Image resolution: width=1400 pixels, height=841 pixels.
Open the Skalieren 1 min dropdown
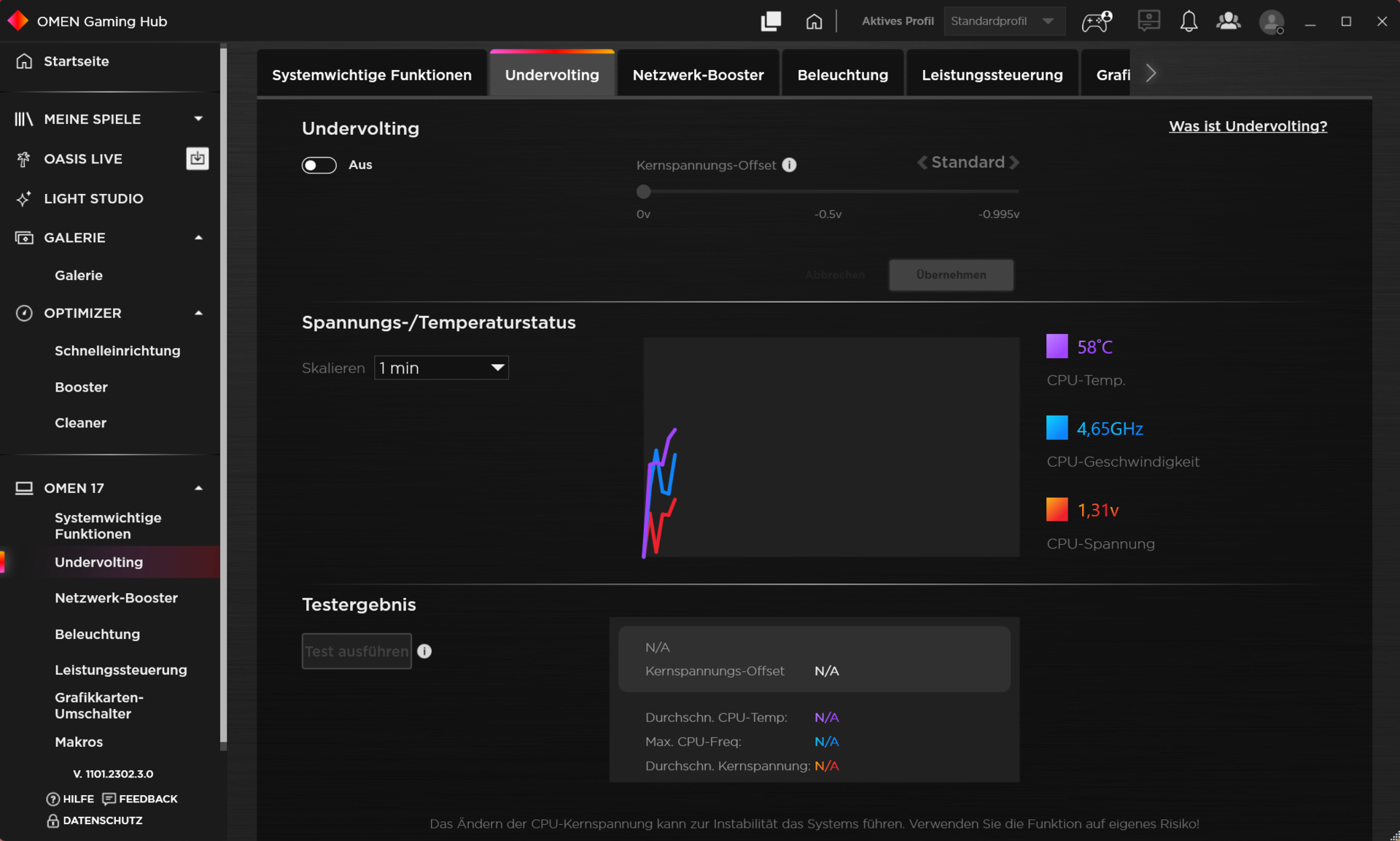click(441, 368)
